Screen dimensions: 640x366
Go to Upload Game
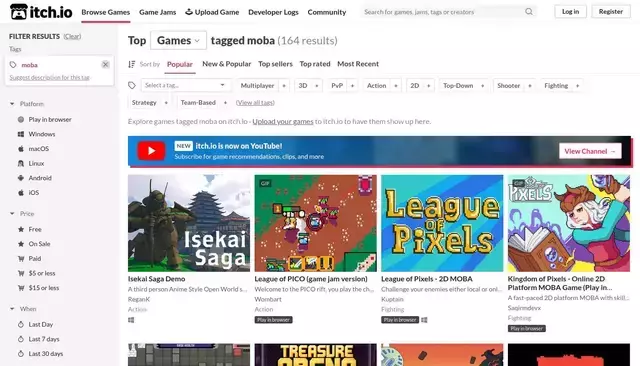[212, 12]
